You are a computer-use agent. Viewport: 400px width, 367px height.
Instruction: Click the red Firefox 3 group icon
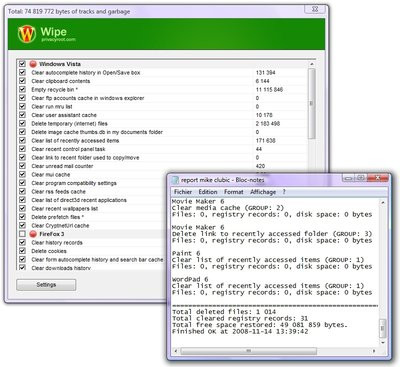33,234
